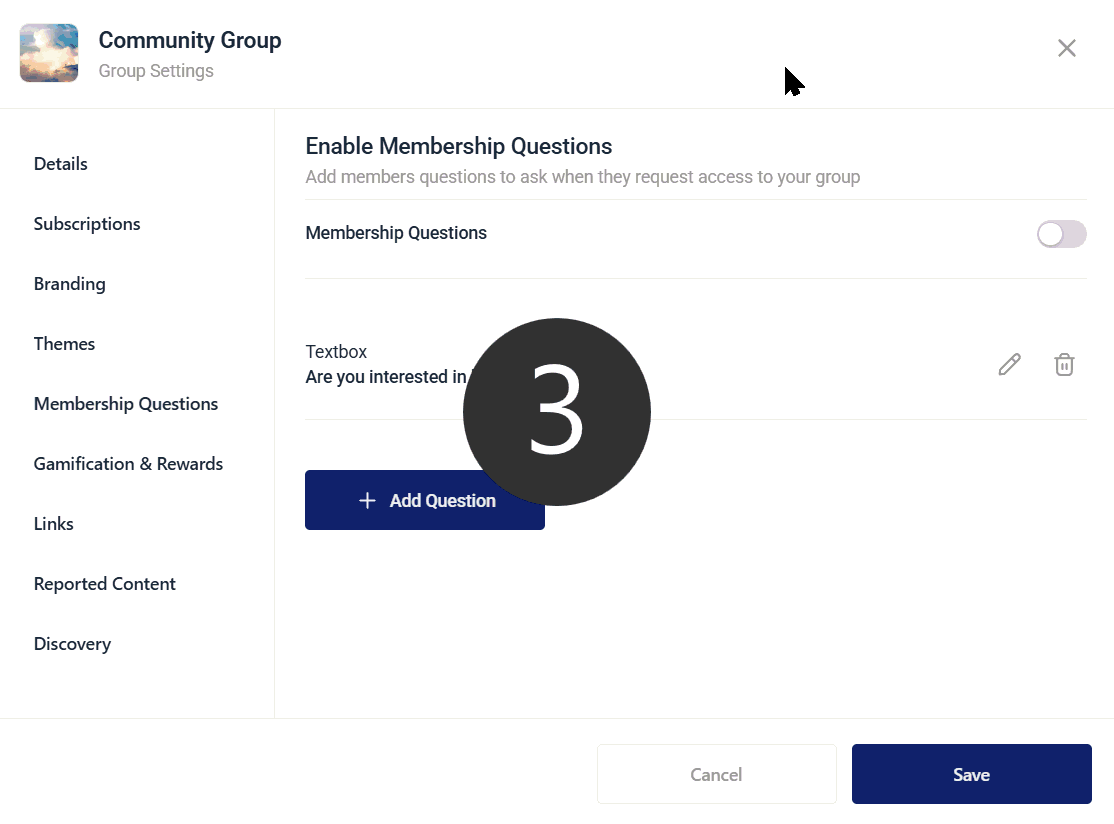This screenshot has width=1114, height=824.
Task: Click the pencil edit icon for Textbox question
Action: [1010, 364]
